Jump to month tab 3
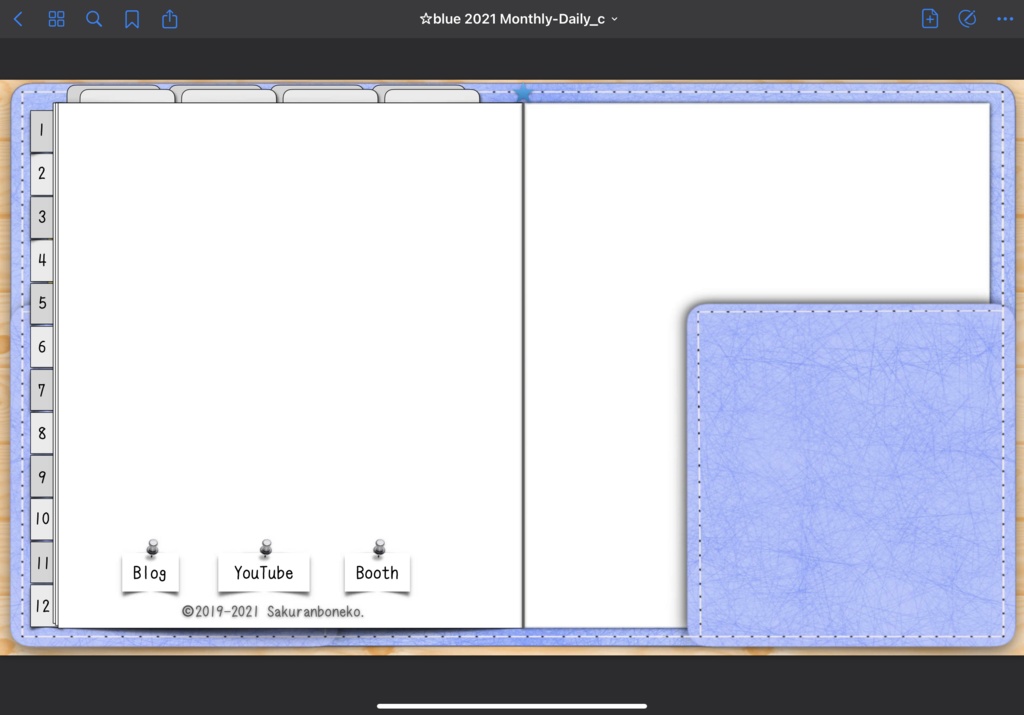The image size is (1024, 715). [42, 217]
